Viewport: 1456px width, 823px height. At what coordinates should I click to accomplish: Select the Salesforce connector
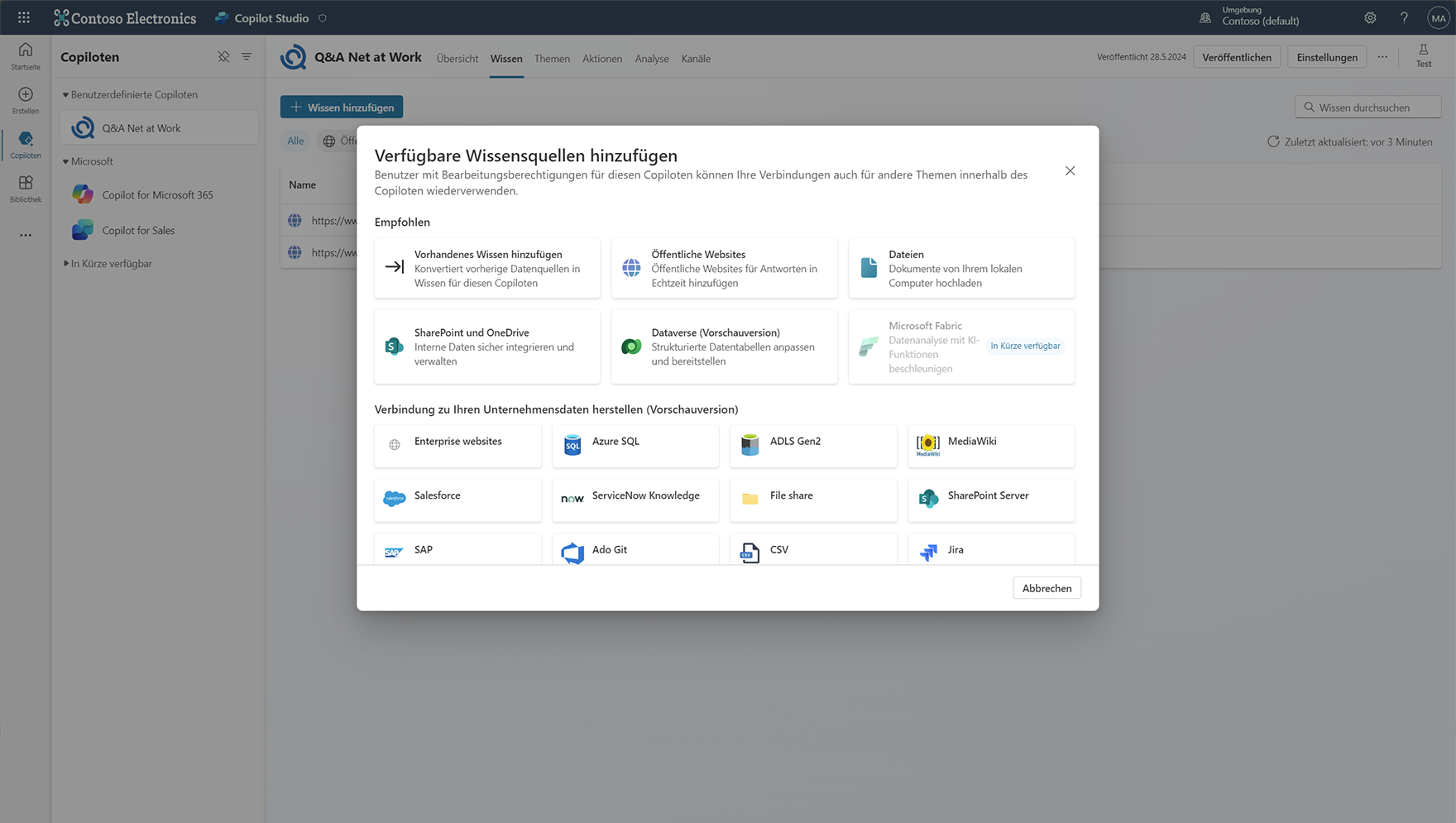(457, 500)
